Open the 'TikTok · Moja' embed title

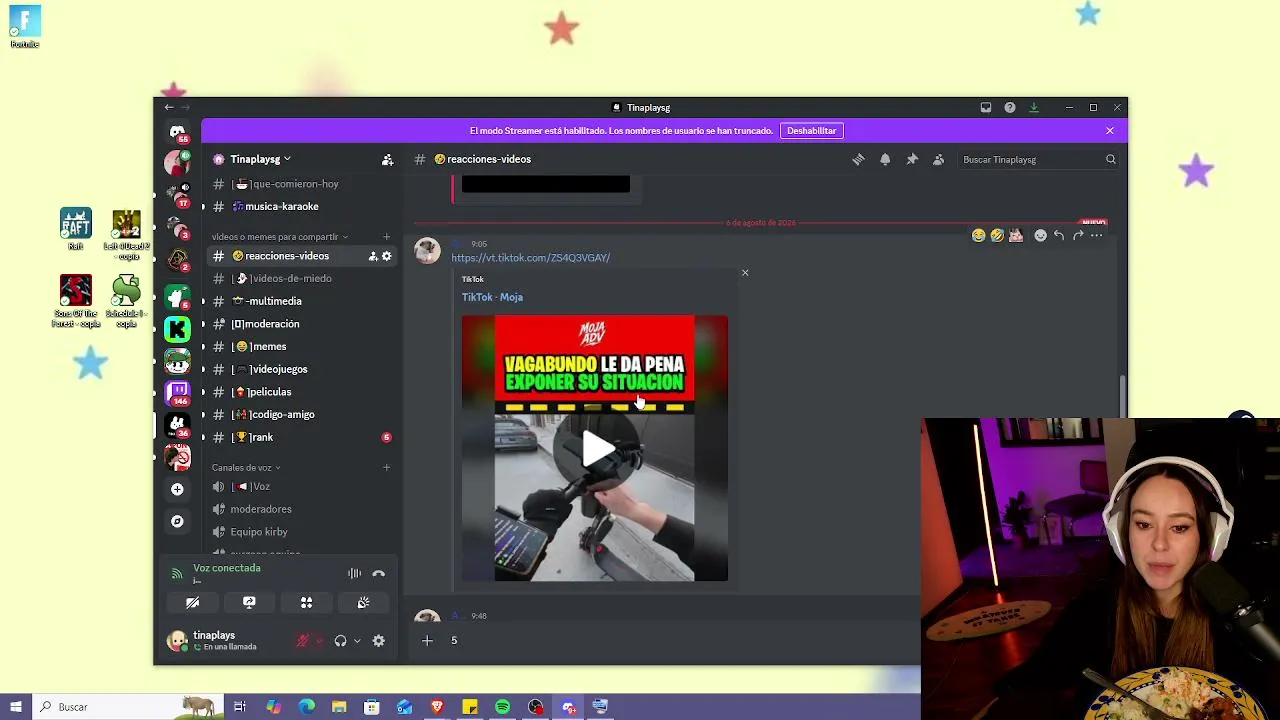(x=492, y=297)
